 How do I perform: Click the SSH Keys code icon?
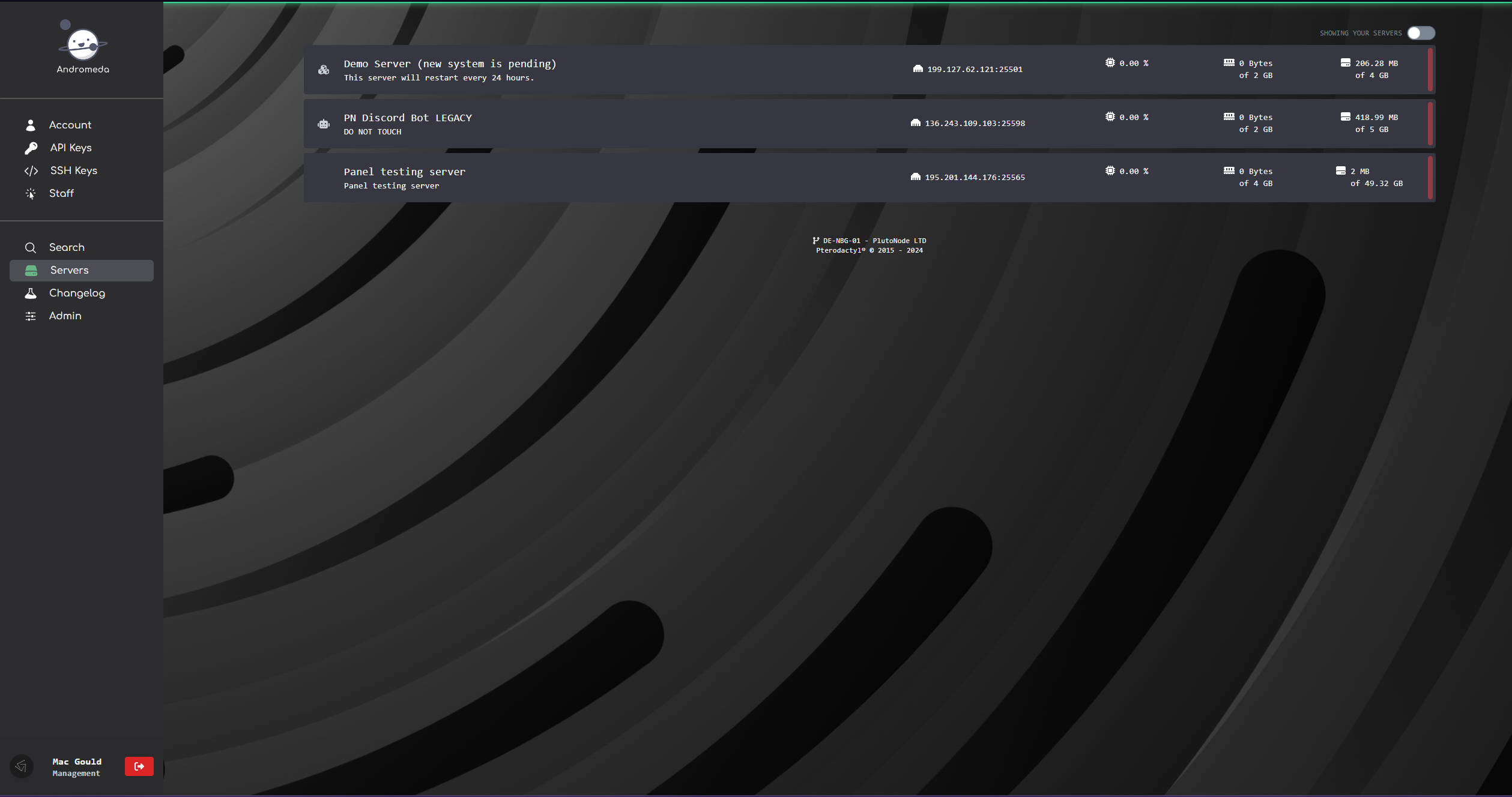(31, 170)
